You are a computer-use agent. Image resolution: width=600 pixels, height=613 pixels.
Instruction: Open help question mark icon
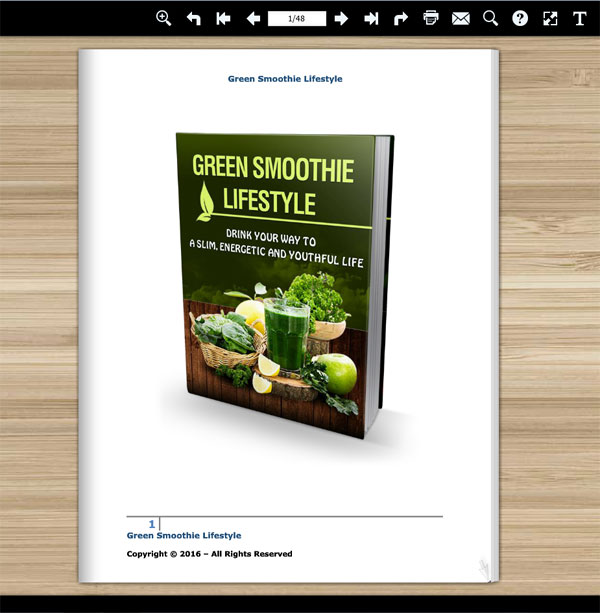(520, 18)
